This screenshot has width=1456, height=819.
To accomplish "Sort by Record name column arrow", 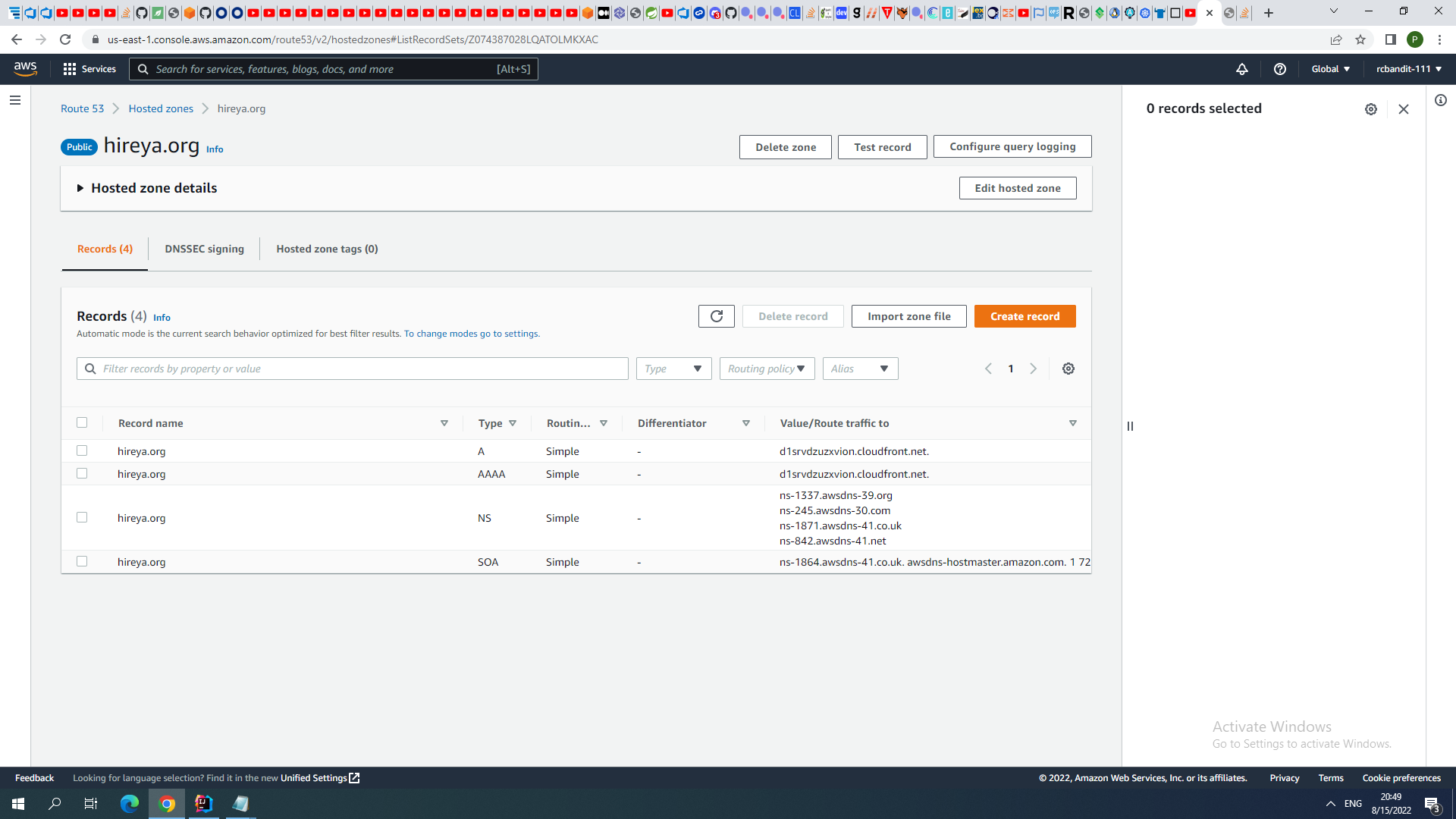I will (x=444, y=423).
